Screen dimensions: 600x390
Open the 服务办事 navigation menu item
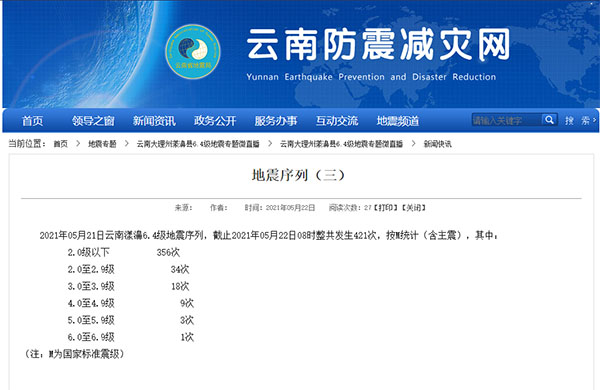276,121
